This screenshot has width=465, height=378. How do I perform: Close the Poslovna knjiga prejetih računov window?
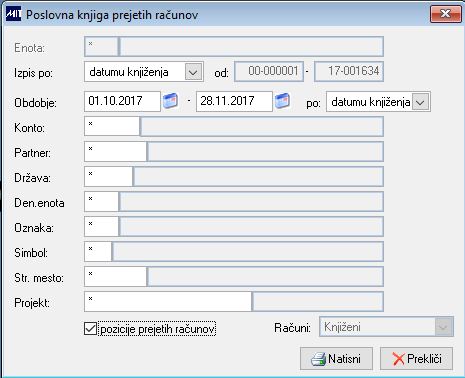click(445, 14)
